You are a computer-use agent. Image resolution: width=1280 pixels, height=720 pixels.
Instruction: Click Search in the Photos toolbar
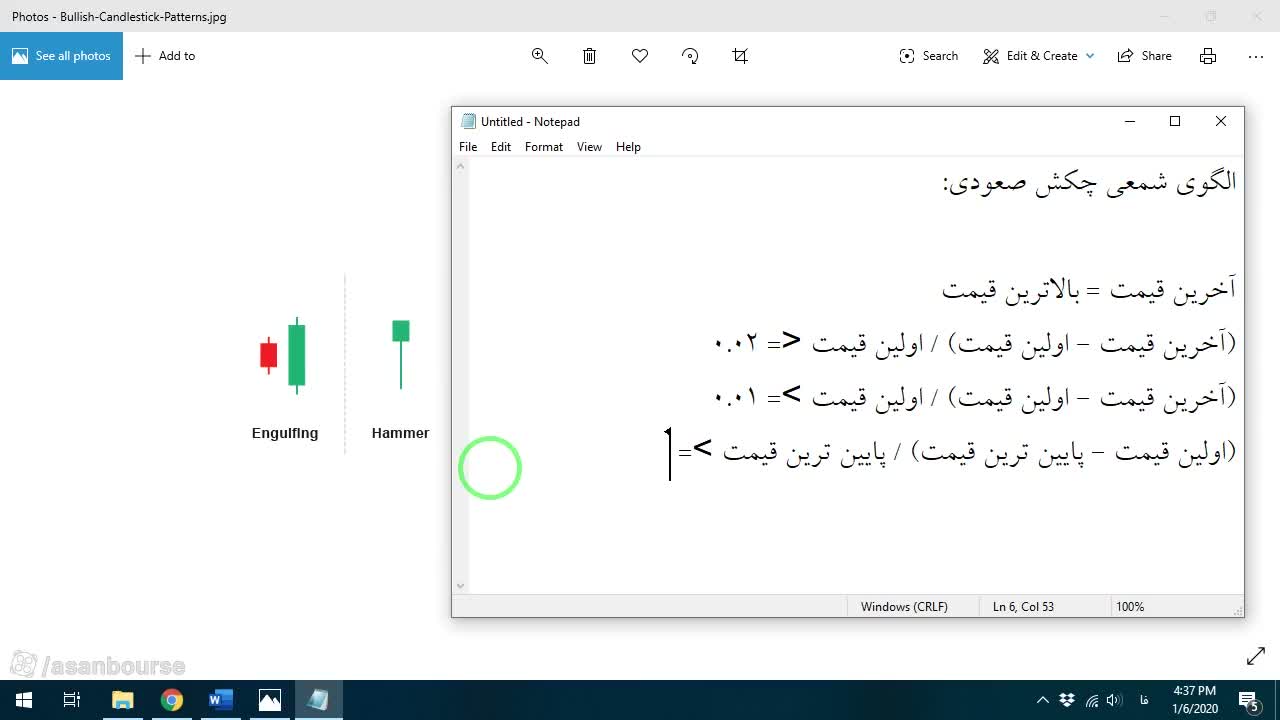click(929, 56)
